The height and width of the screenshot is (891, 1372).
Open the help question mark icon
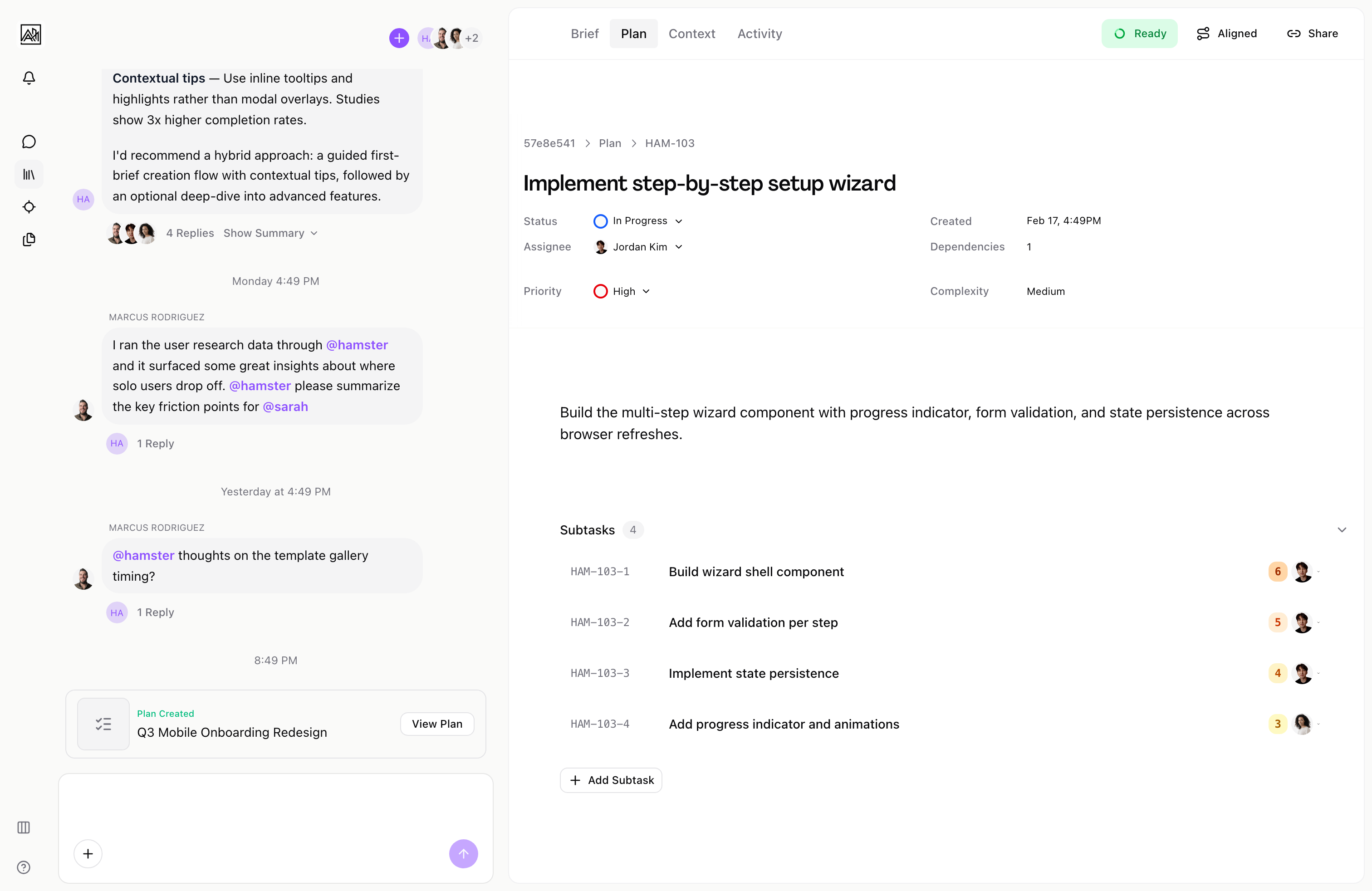[24, 867]
